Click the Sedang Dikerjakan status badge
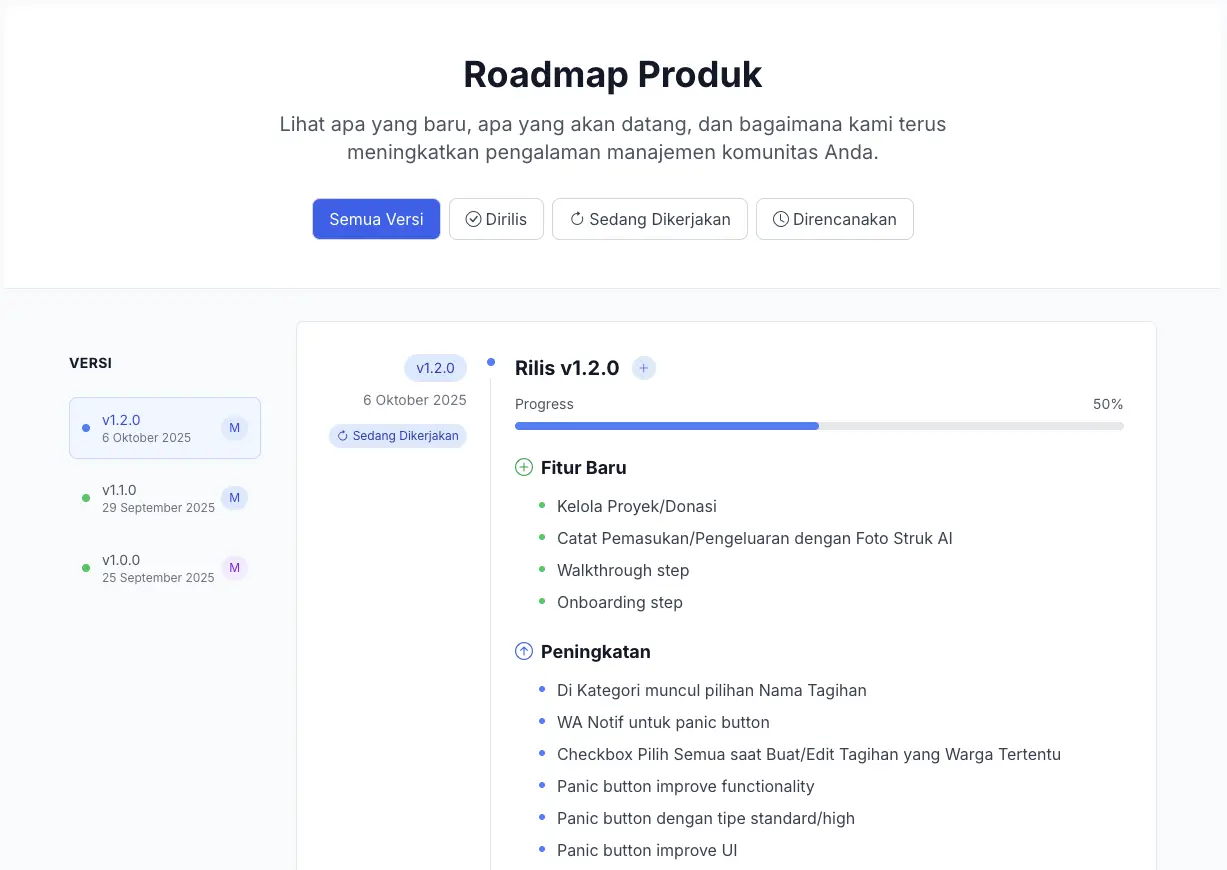Image resolution: width=1227 pixels, height=870 pixels. [398, 436]
